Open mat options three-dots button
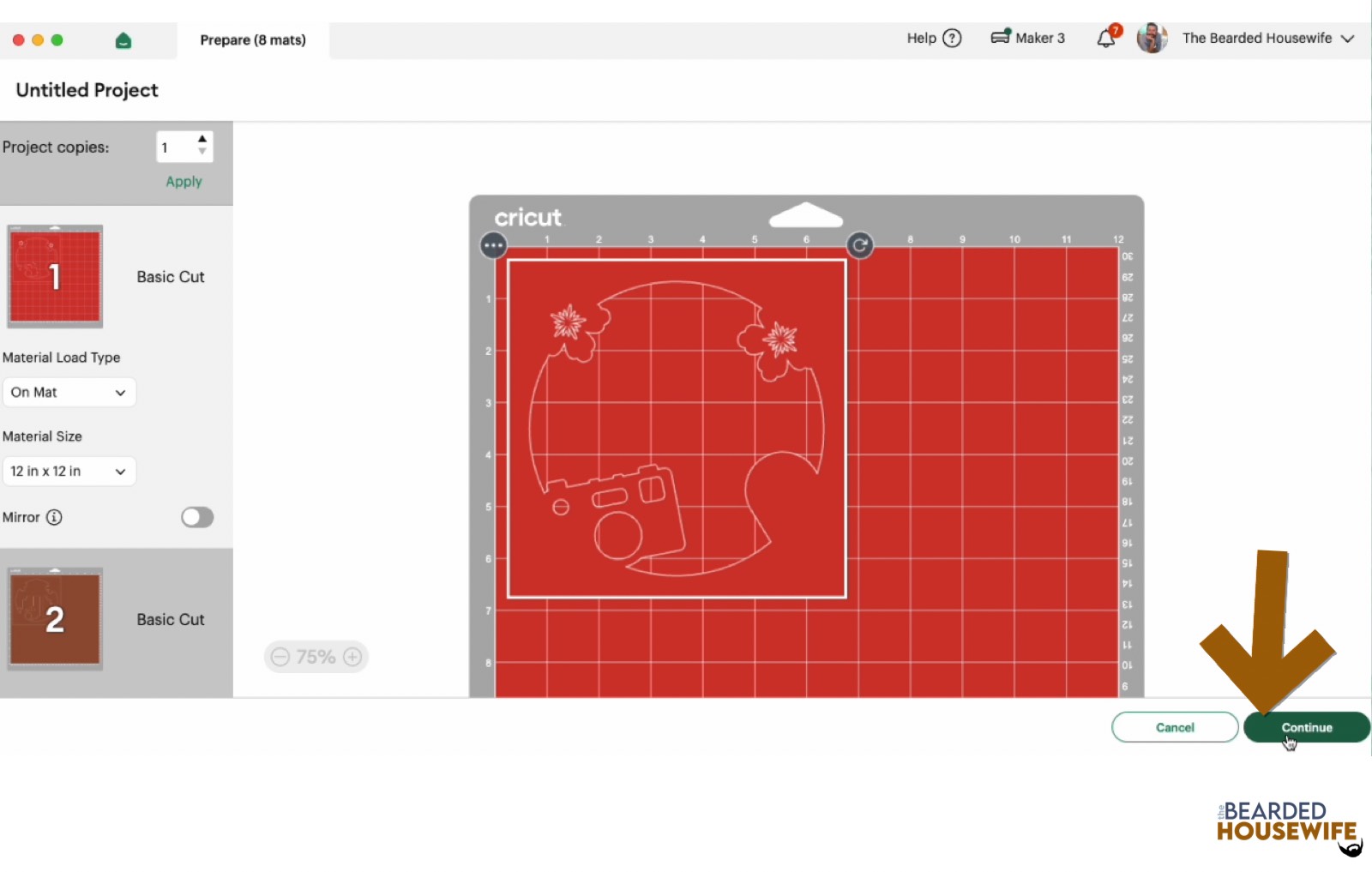The height and width of the screenshot is (872, 1372). [493, 246]
